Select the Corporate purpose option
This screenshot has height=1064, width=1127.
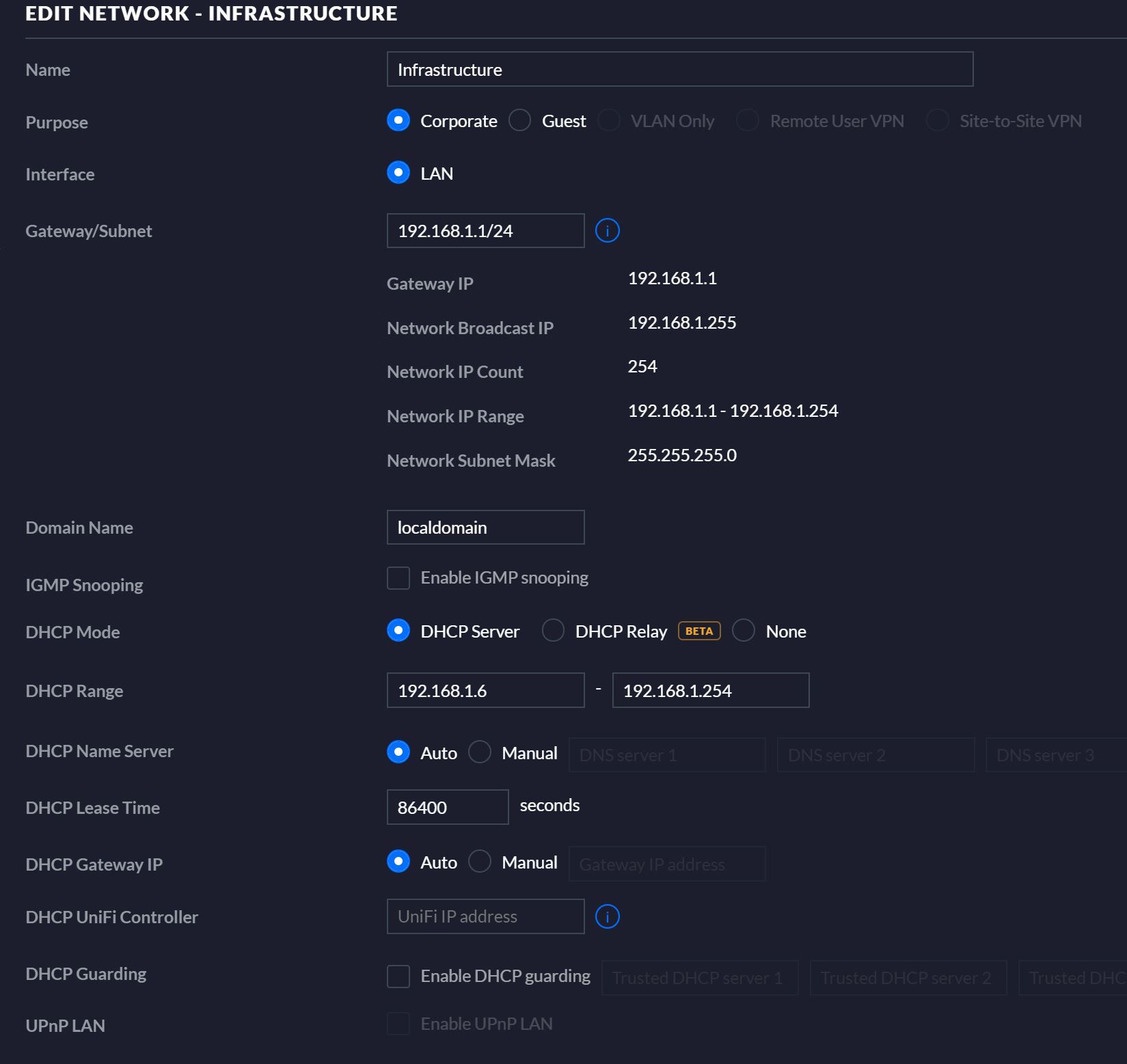(398, 121)
